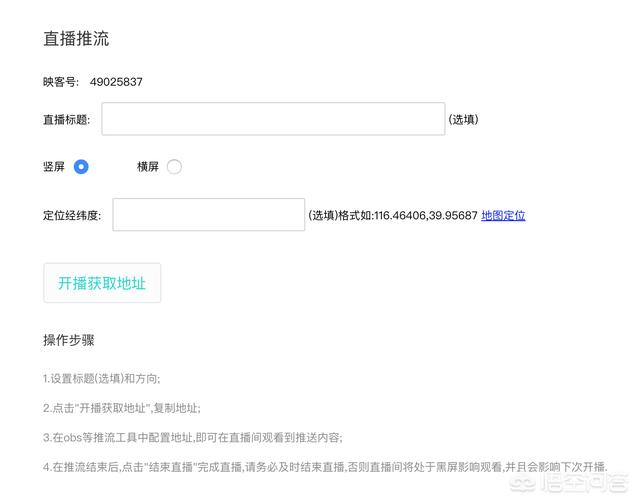Viewport: 640px width, 504px height.
Task: Click the 直播标题 input field
Action: [273, 119]
